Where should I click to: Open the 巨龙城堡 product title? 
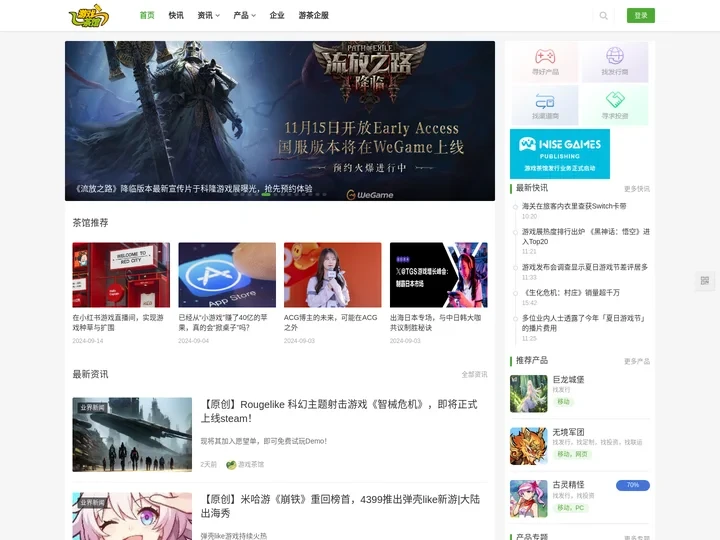(x=568, y=380)
